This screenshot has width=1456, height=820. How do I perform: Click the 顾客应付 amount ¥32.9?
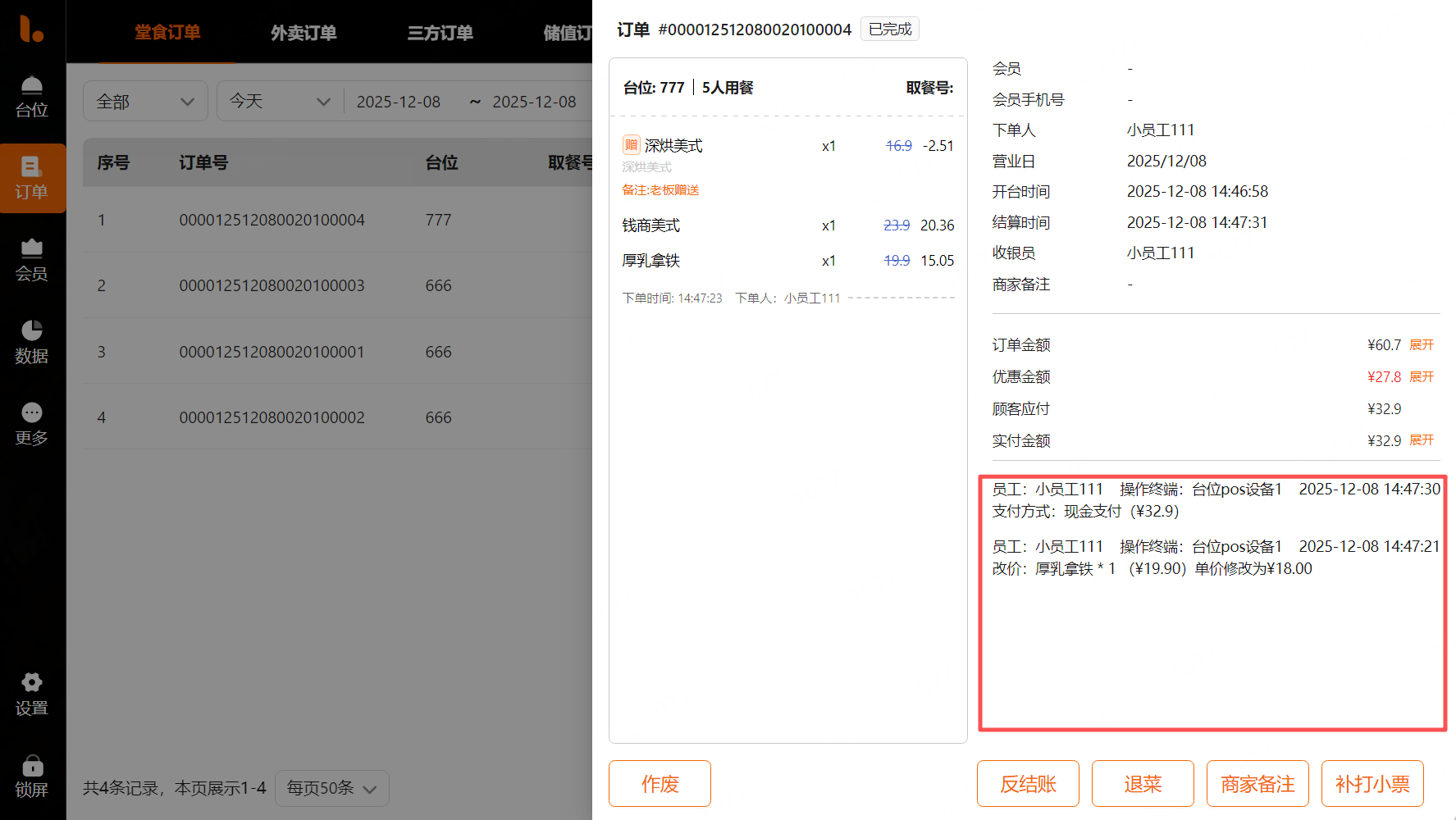[x=1385, y=409]
